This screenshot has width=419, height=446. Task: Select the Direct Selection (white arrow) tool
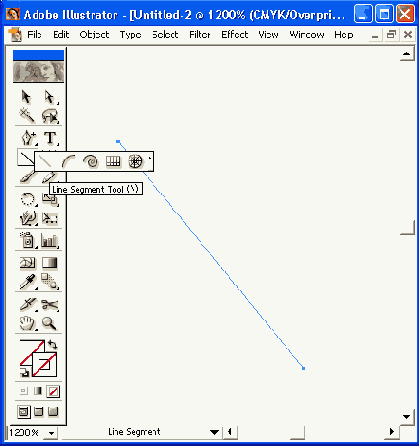[x=50, y=97]
